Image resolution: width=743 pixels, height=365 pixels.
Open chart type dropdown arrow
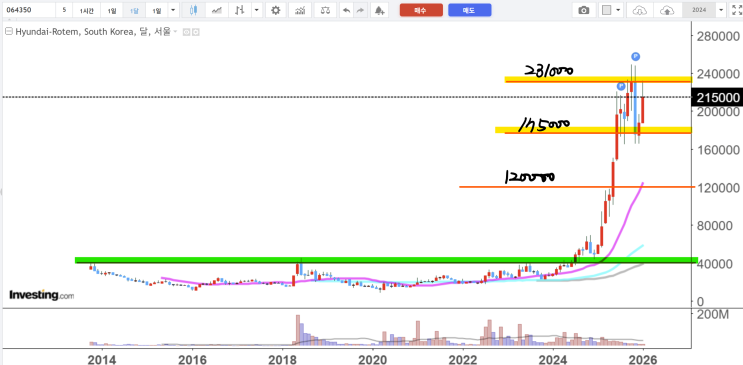[256, 10]
